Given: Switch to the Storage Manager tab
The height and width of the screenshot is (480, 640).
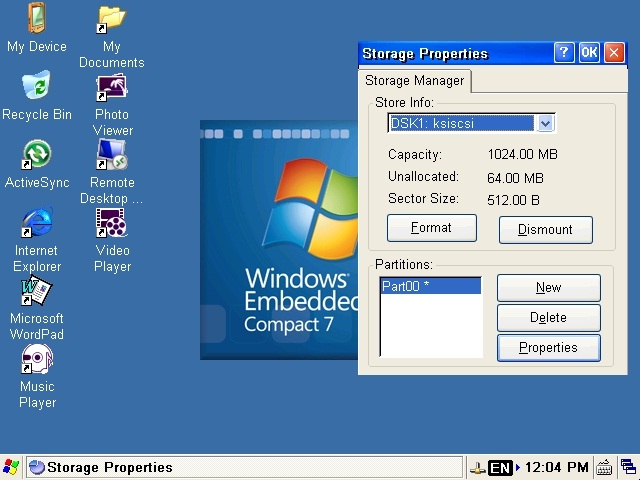Looking at the screenshot, I should (x=414, y=81).
